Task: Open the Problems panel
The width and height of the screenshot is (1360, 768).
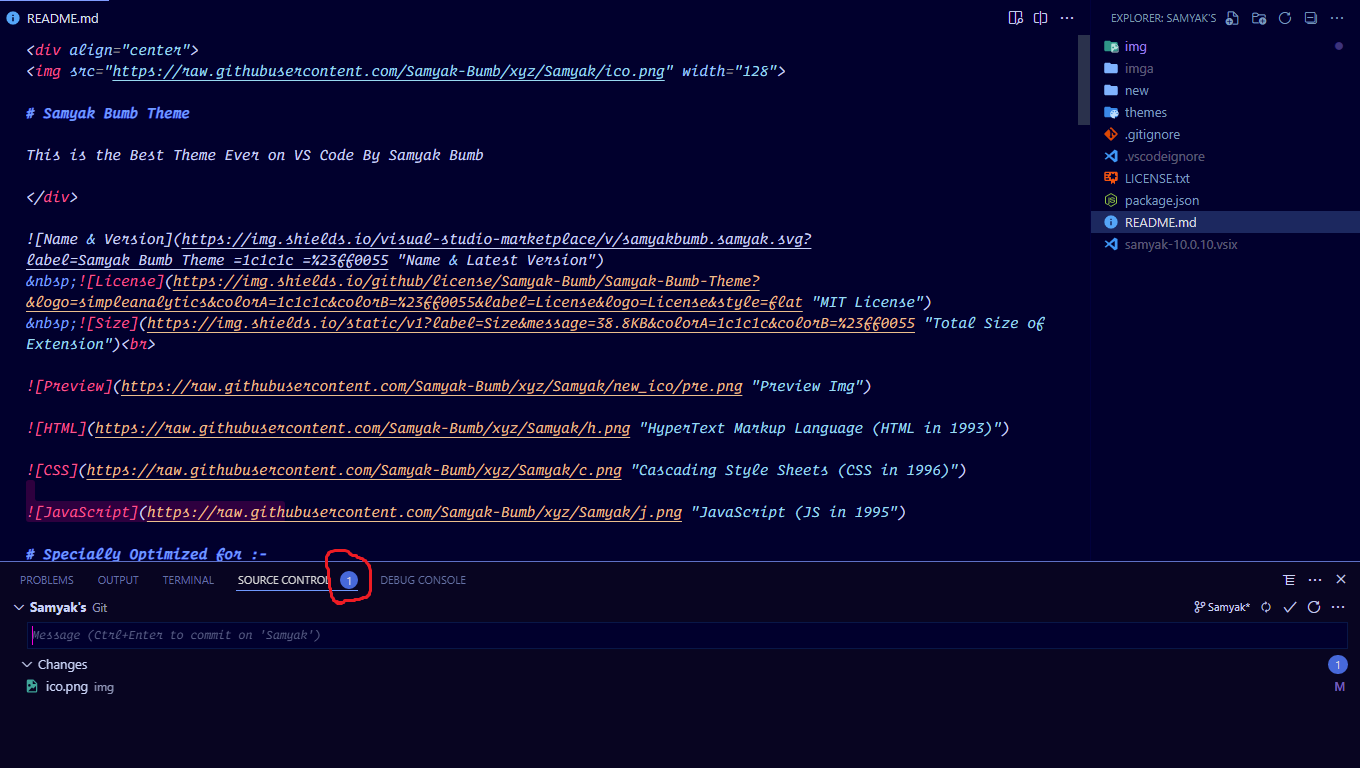Action: 47,580
